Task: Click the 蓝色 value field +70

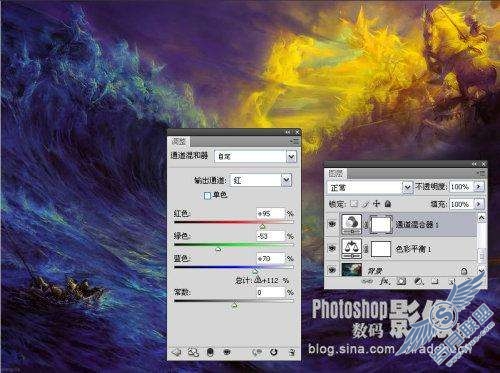Action: tap(271, 258)
